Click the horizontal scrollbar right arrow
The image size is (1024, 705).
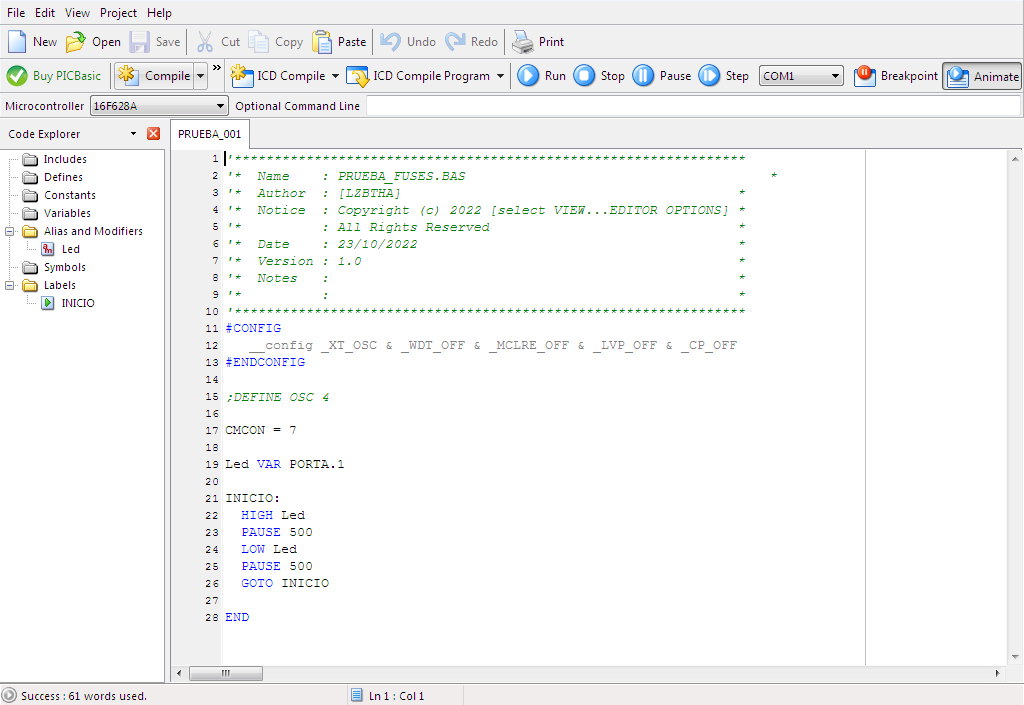click(x=997, y=673)
